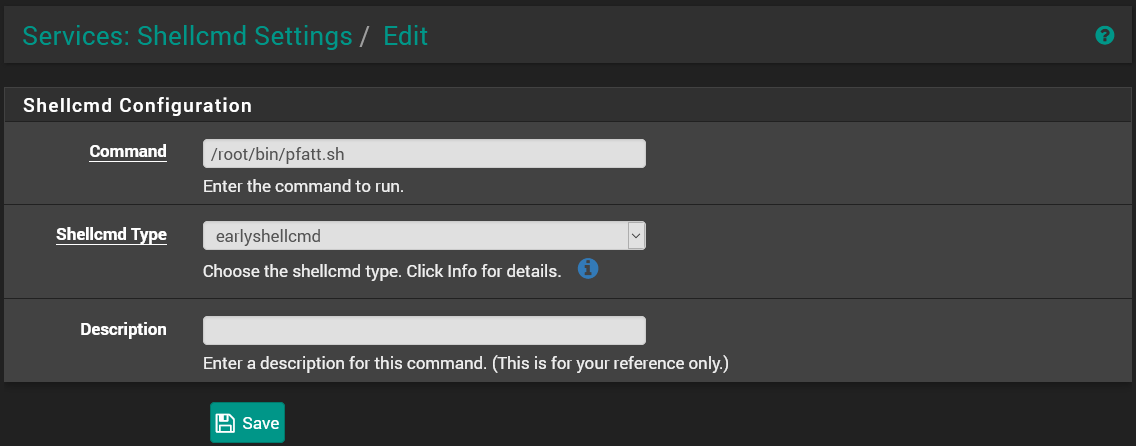Focus the empty Description text box
Screen dimensions: 1136x446
(x=424, y=330)
